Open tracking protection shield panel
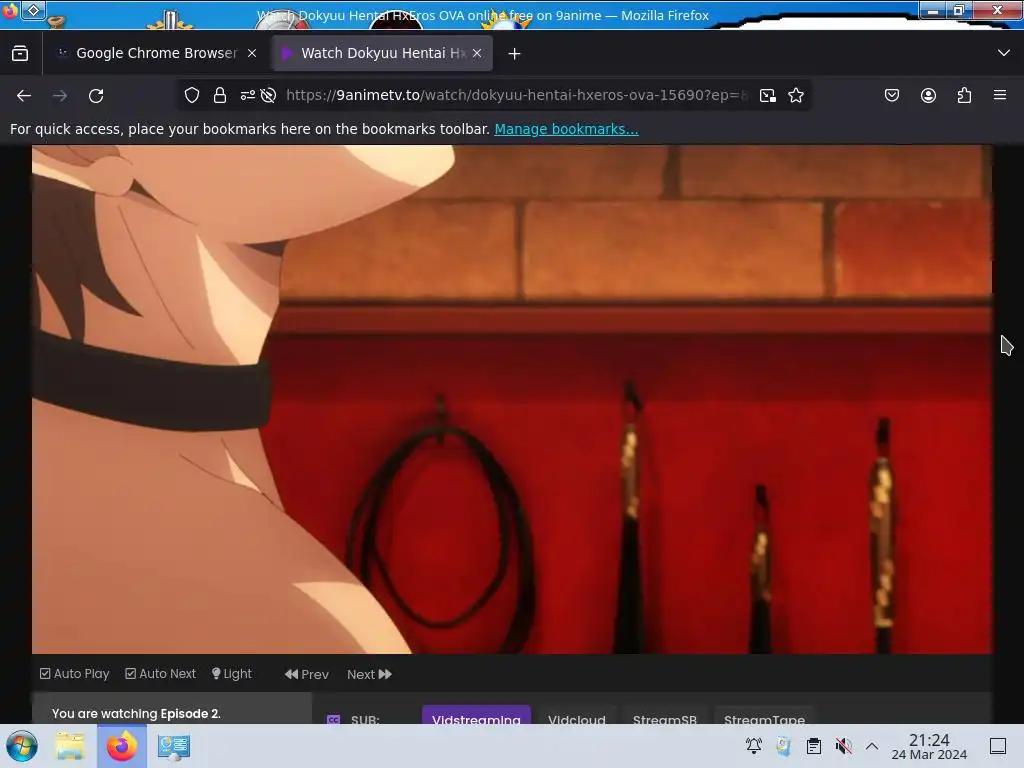Image resolution: width=1024 pixels, height=768 pixels. (x=192, y=95)
